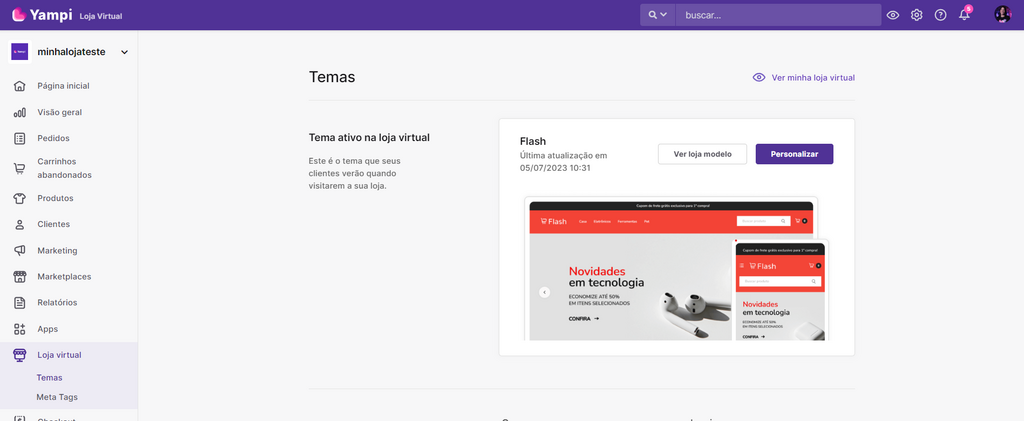Open settings via the gear icon
This screenshot has width=1024, height=421.
pos(917,15)
